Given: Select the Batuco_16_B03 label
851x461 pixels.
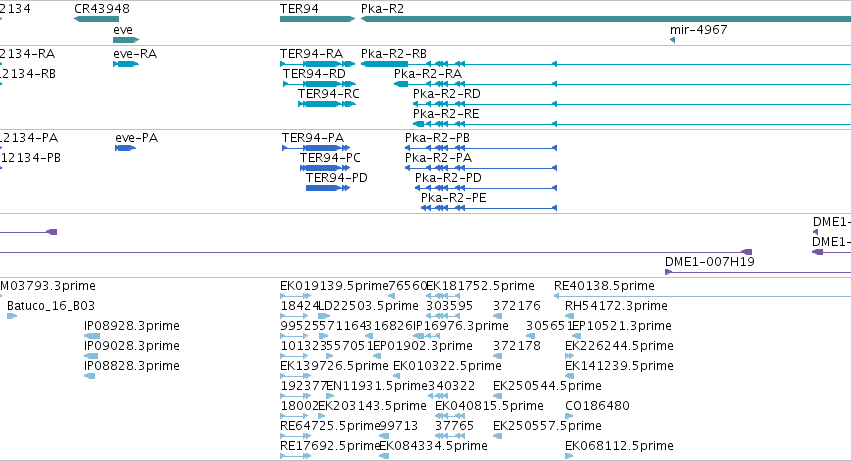Looking at the screenshot, I should click(51, 306).
